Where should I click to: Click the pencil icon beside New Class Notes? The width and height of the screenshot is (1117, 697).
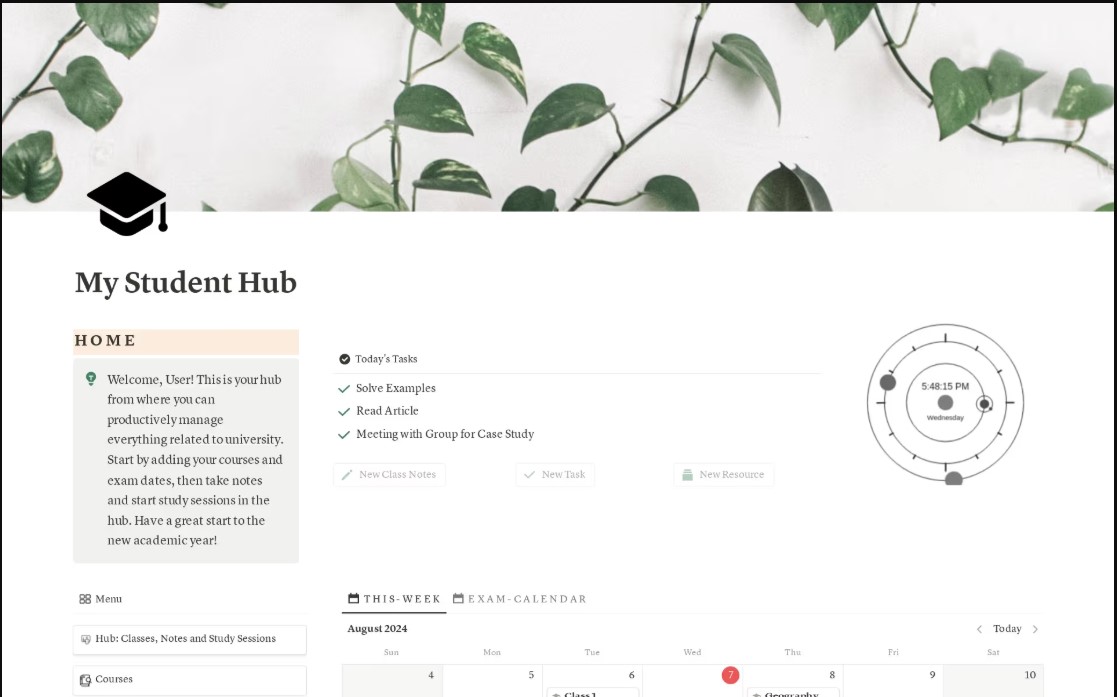347,475
